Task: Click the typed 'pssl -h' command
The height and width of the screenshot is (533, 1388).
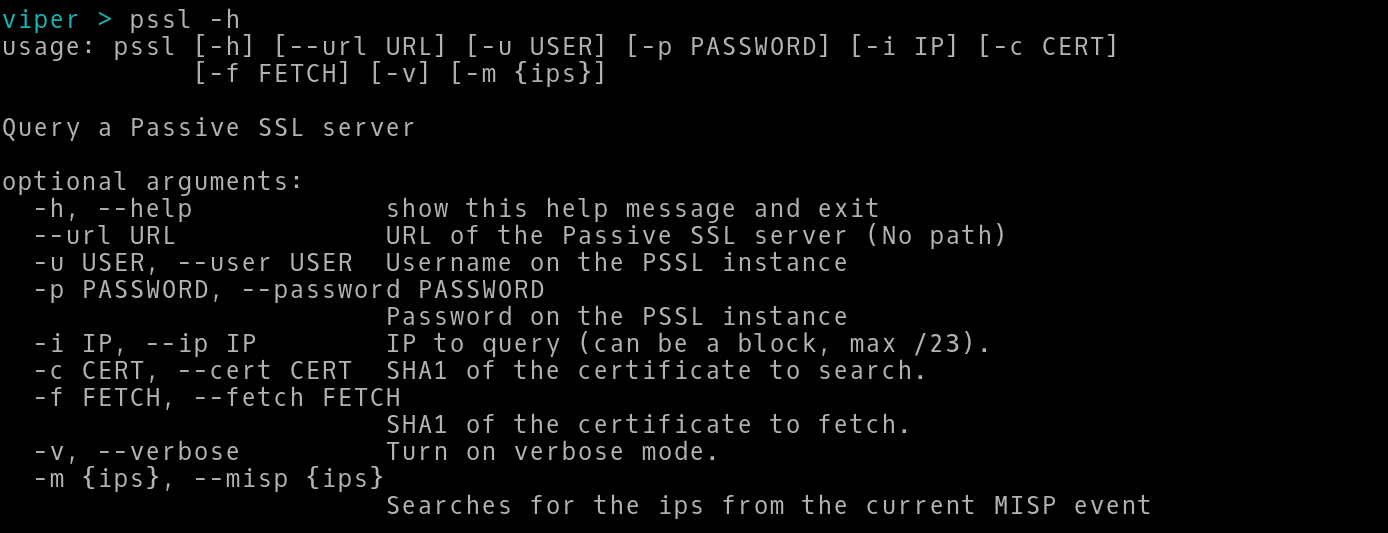Action: click(184, 19)
